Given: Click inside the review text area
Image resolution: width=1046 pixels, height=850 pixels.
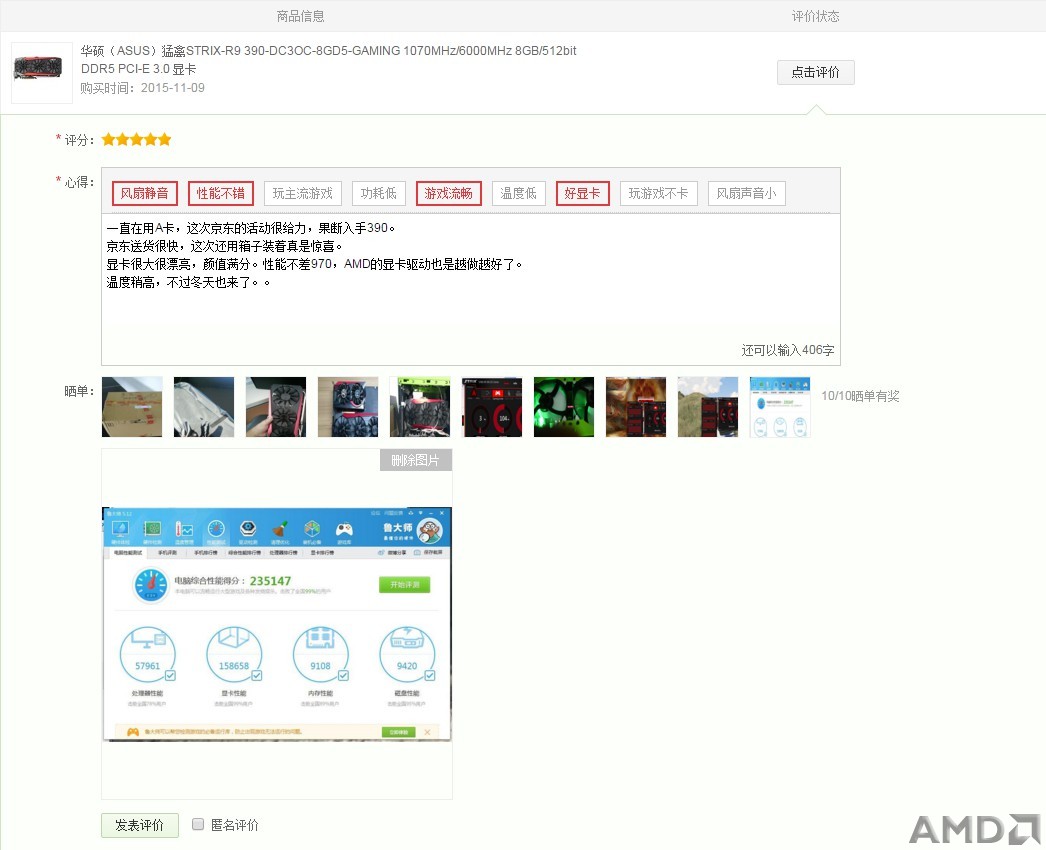Looking at the screenshot, I should pos(470,290).
